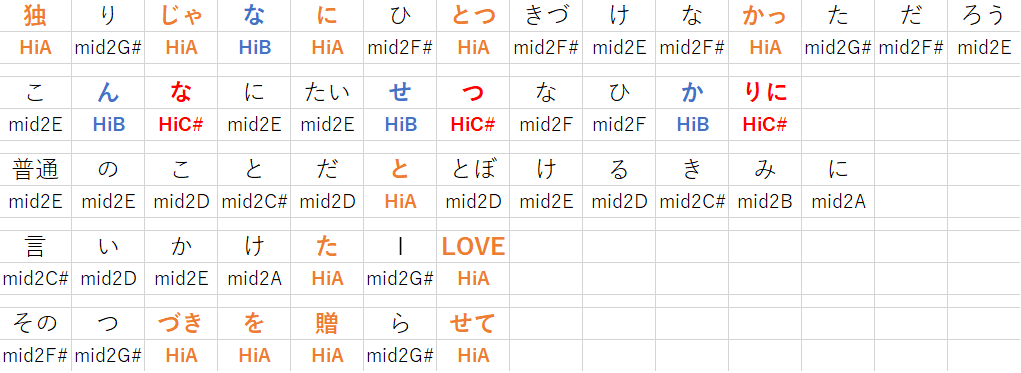Viewport: 1021px width, 373px height.
Task: Select the 言 lyric cell
Action: click(x=36, y=247)
